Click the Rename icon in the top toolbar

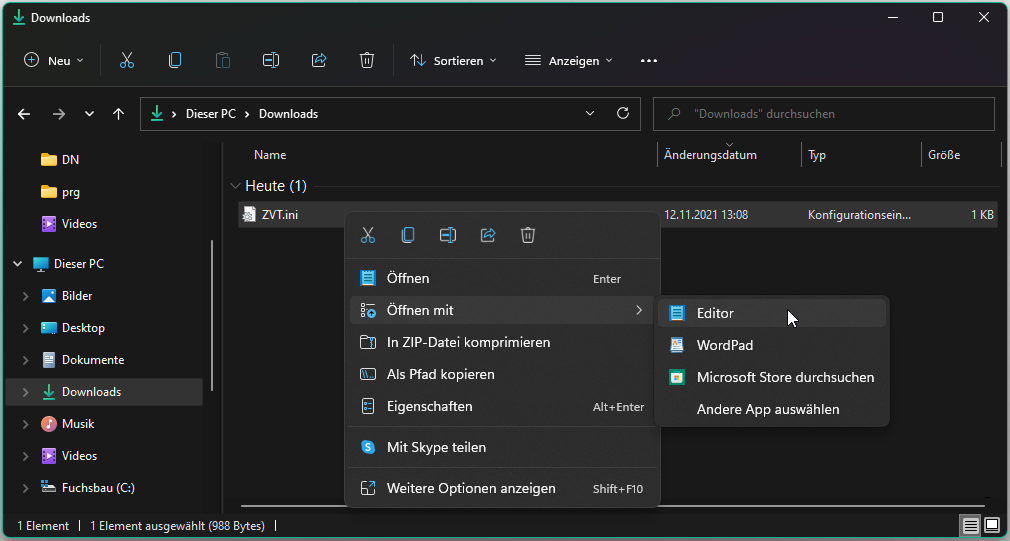271,61
